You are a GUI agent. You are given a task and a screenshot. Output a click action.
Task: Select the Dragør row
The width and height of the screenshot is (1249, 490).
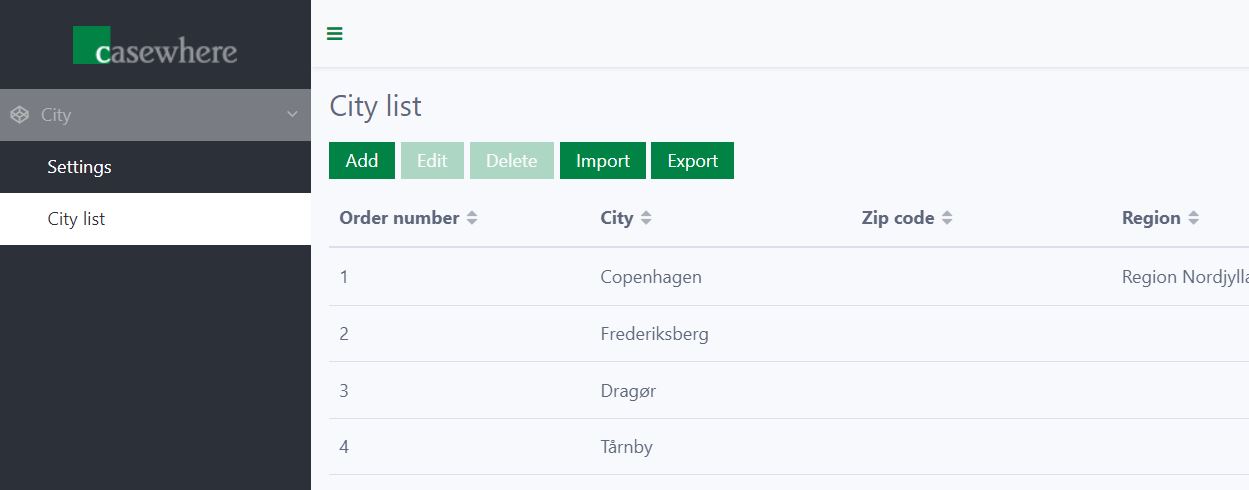(628, 390)
